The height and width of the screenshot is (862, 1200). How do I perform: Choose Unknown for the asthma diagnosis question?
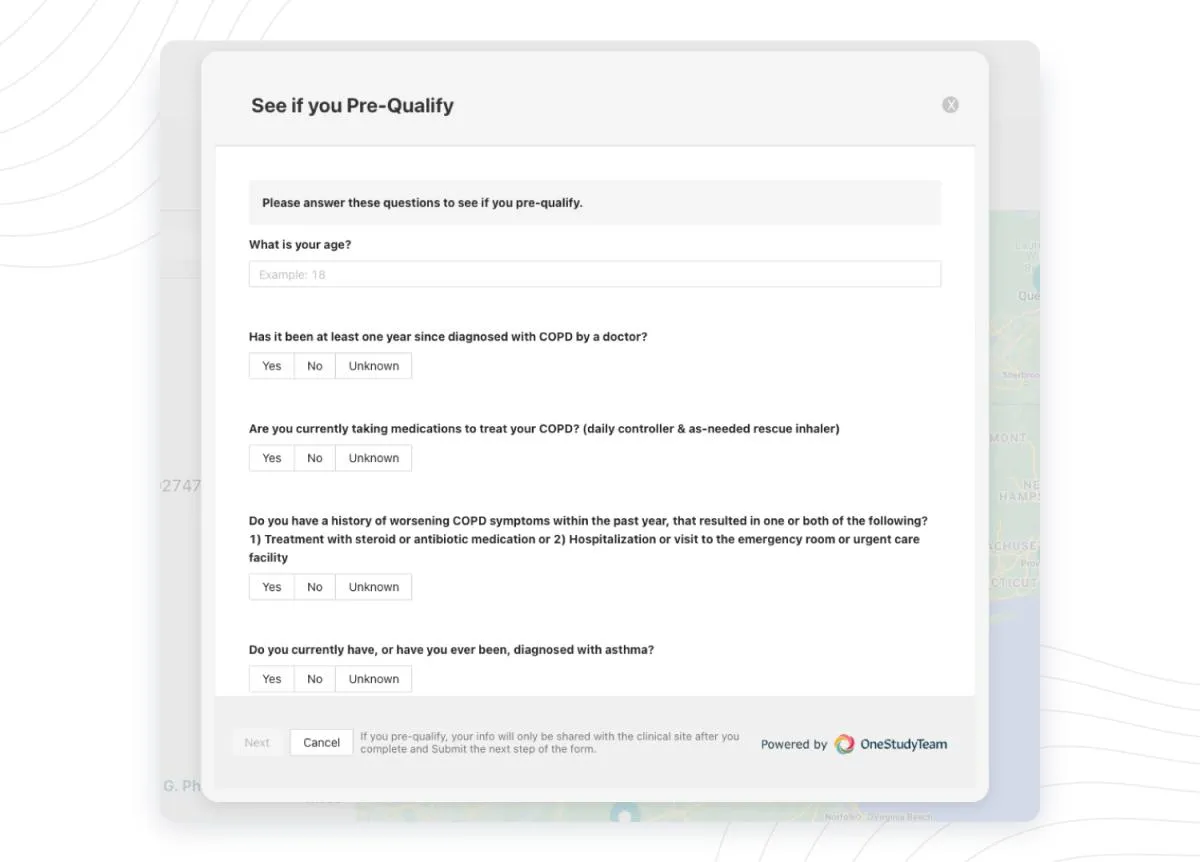click(x=373, y=678)
